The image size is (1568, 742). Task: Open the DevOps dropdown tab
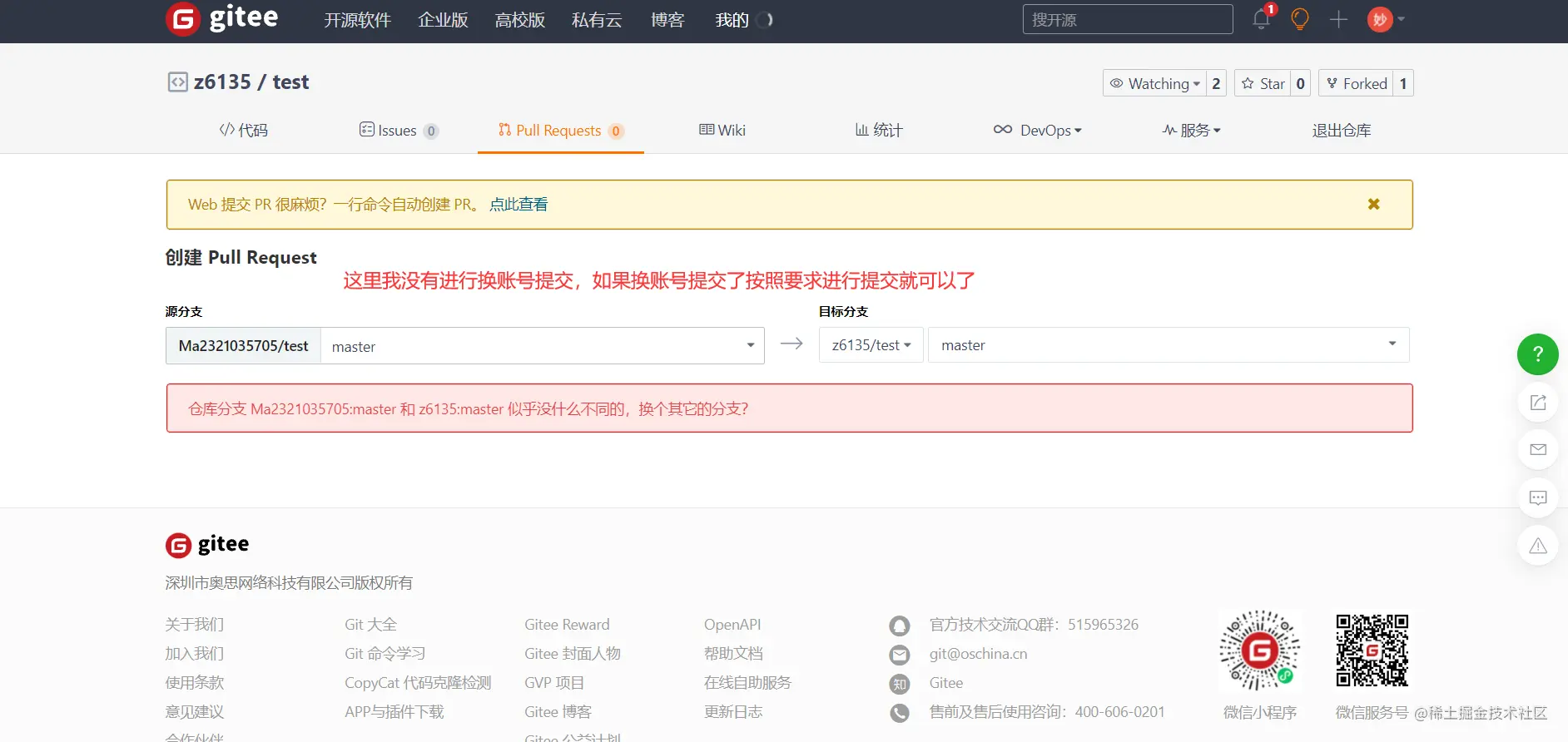pyautogui.click(x=1037, y=131)
